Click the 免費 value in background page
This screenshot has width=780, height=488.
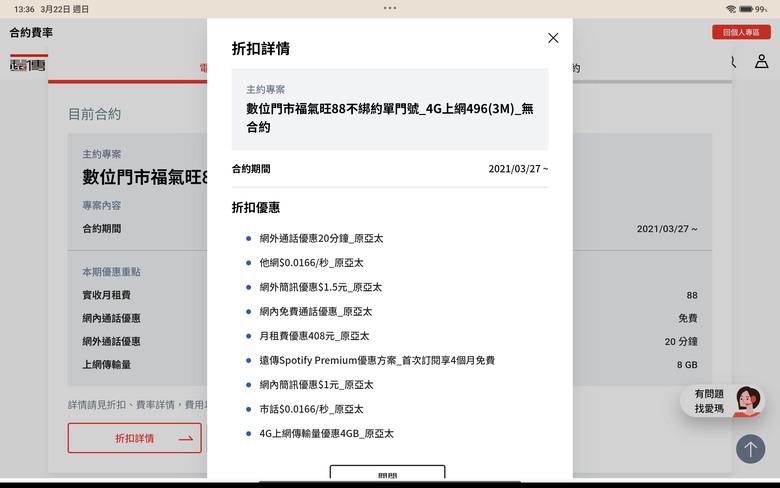coord(687,318)
